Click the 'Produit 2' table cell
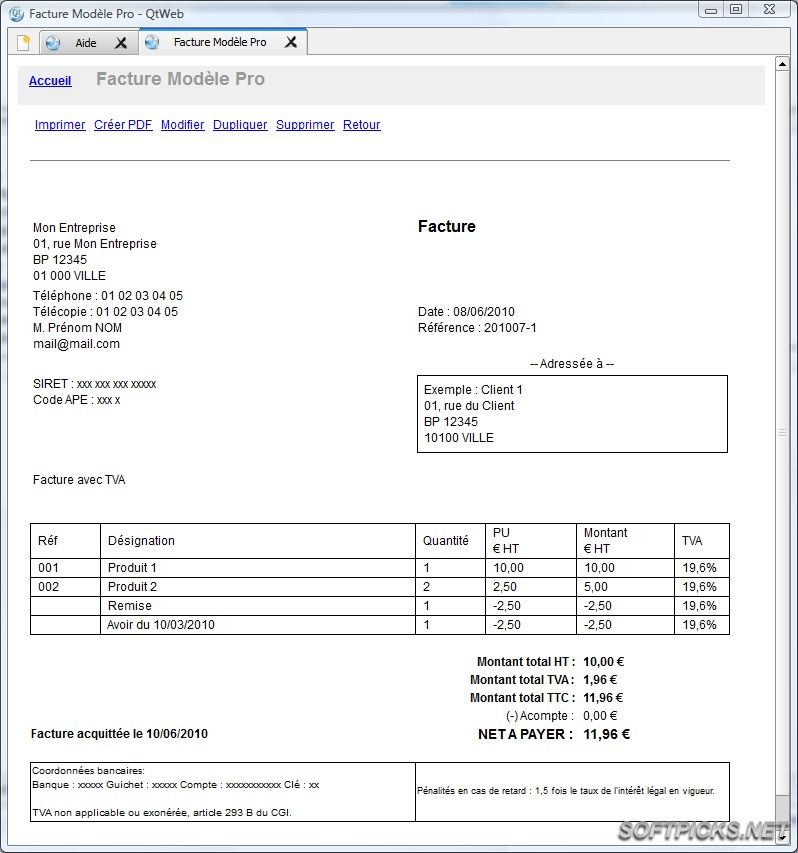 pos(258,587)
